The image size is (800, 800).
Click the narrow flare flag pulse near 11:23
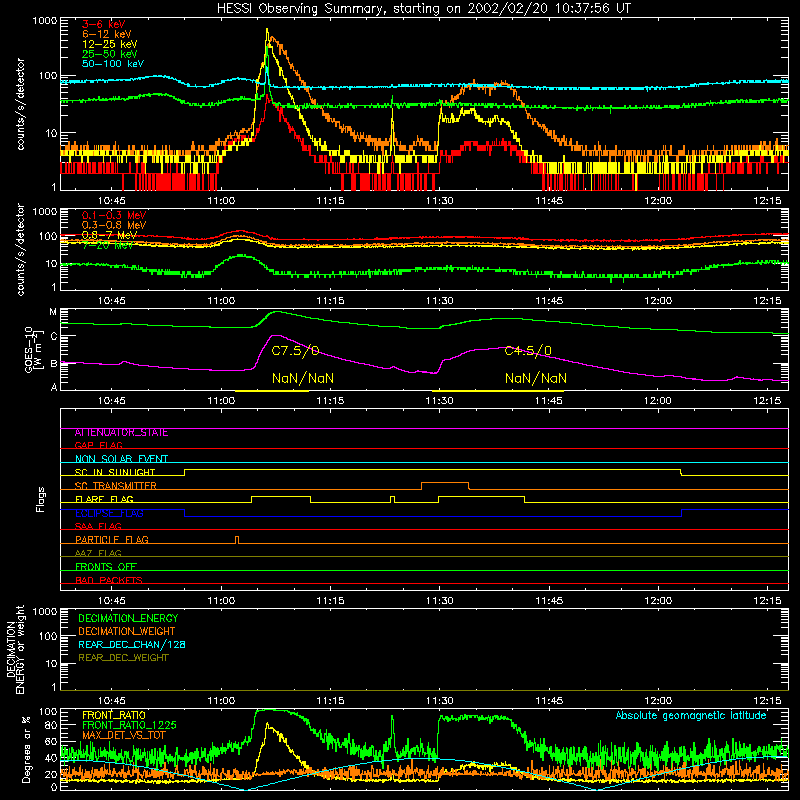[x=392, y=499]
